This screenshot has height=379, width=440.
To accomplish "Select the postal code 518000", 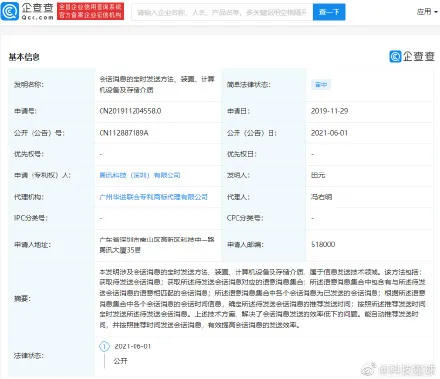I will [x=323, y=244].
